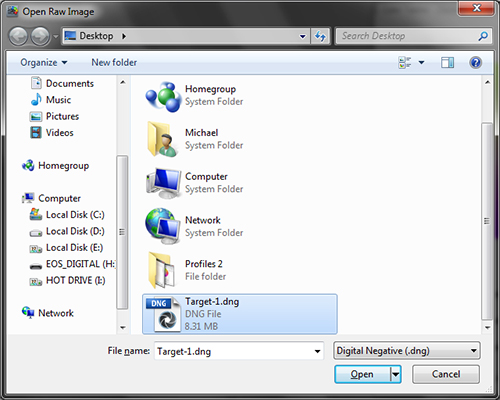Expand the File name history dropdown arrow
The height and width of the screenshot is (400, 500).
317,351
